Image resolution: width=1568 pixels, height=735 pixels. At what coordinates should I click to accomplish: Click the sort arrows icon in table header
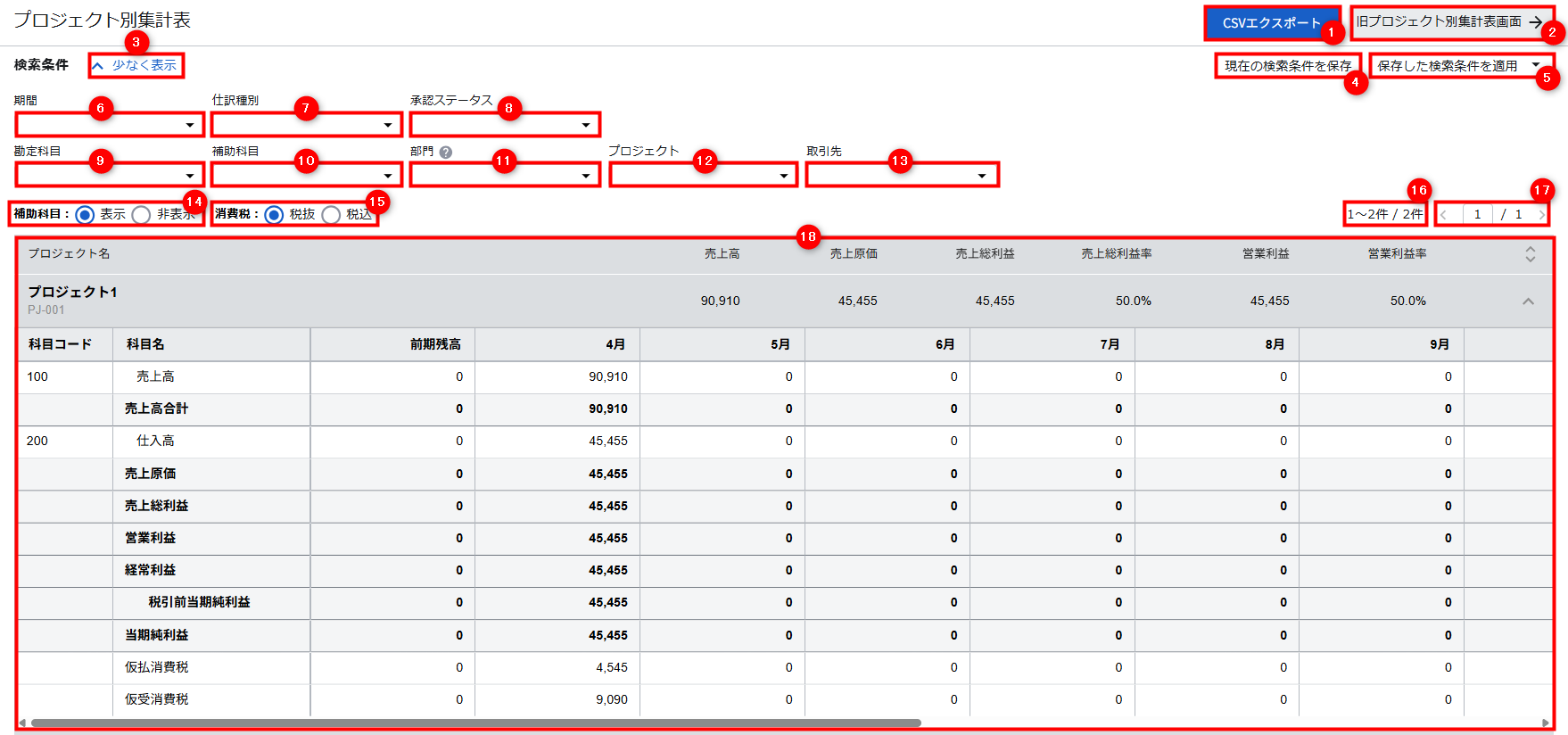pos(1530,254)
